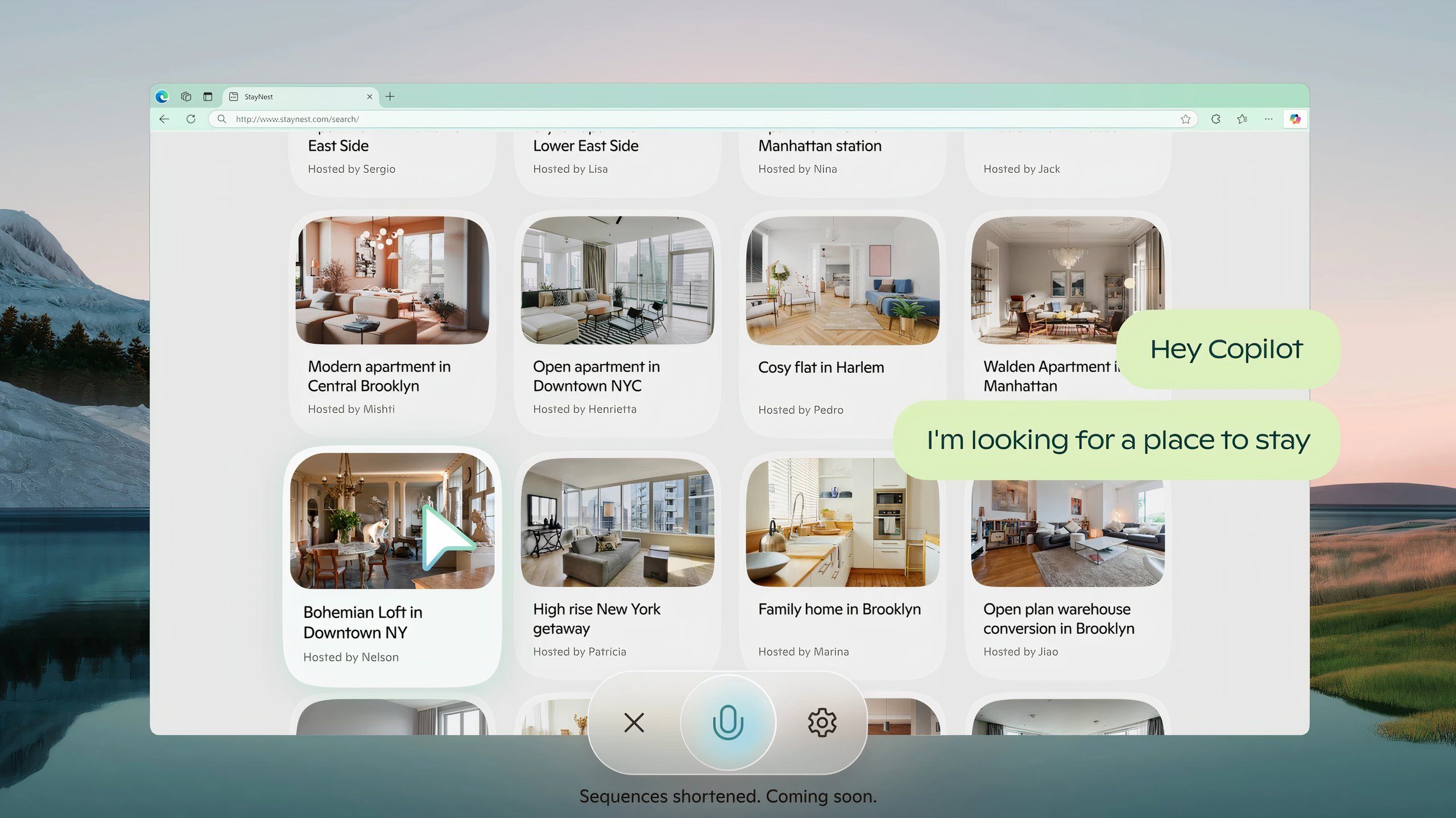1456x818 pixels.
Task: Click the Edge refresh button
Action: tap(190, 119)
